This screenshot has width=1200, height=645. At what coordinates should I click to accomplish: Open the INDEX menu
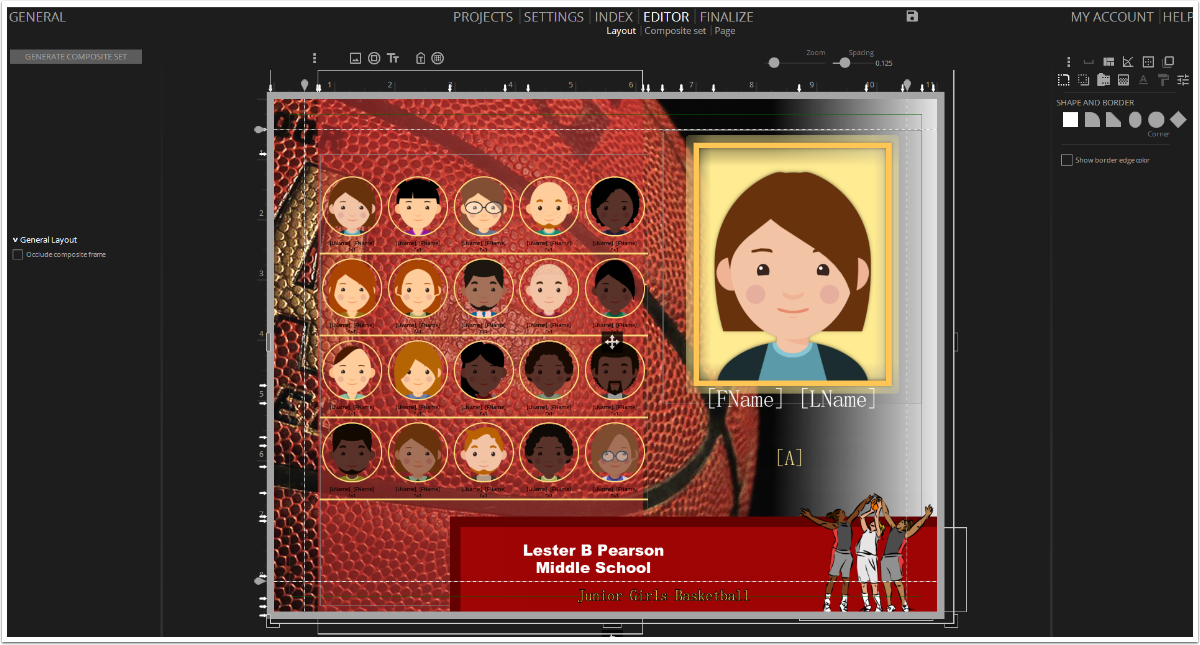(614, 17)
